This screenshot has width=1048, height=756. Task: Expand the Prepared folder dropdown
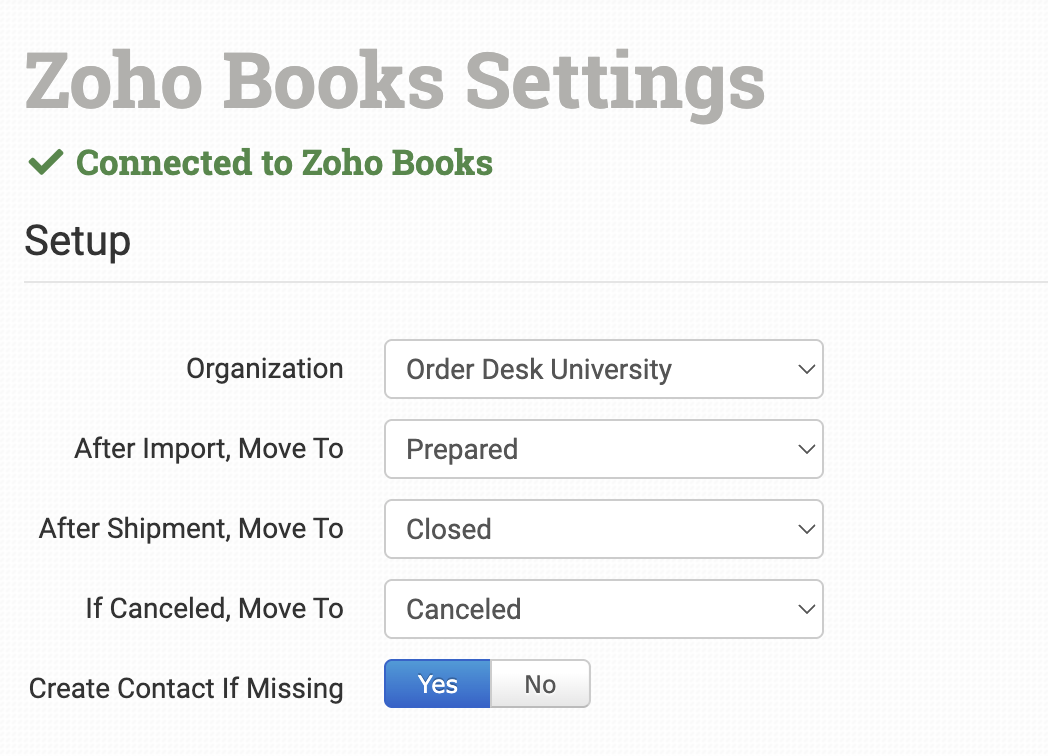(602, 449)
